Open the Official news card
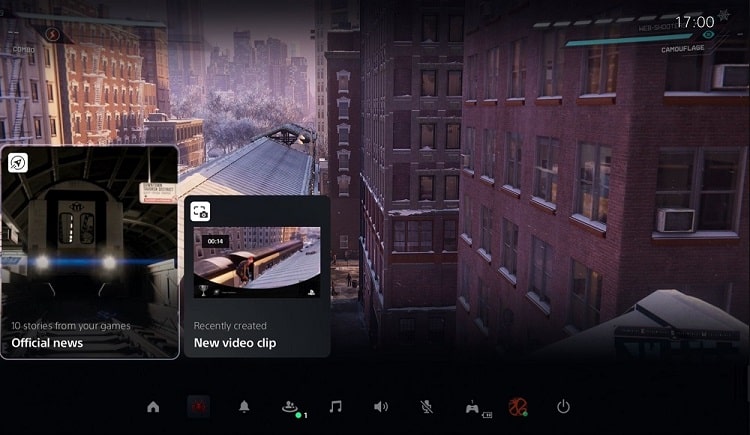The width and height of the screenshot is (750, 435). [x=90, y=252]
